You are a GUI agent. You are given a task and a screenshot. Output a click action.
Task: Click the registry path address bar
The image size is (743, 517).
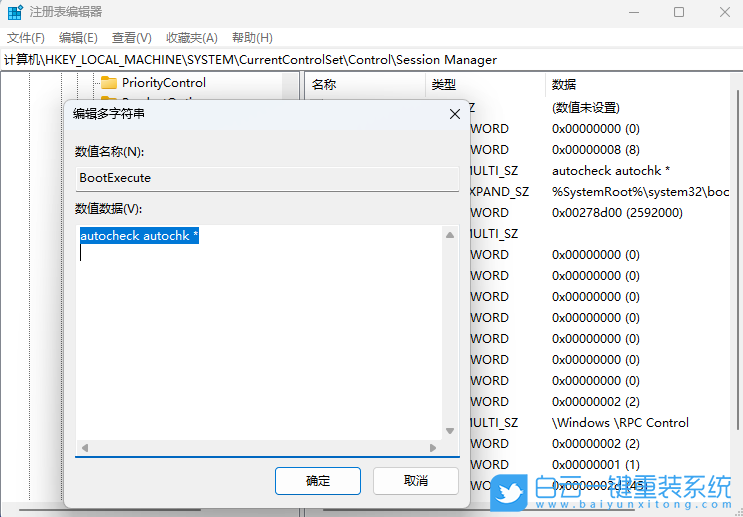tap(372, 60)
